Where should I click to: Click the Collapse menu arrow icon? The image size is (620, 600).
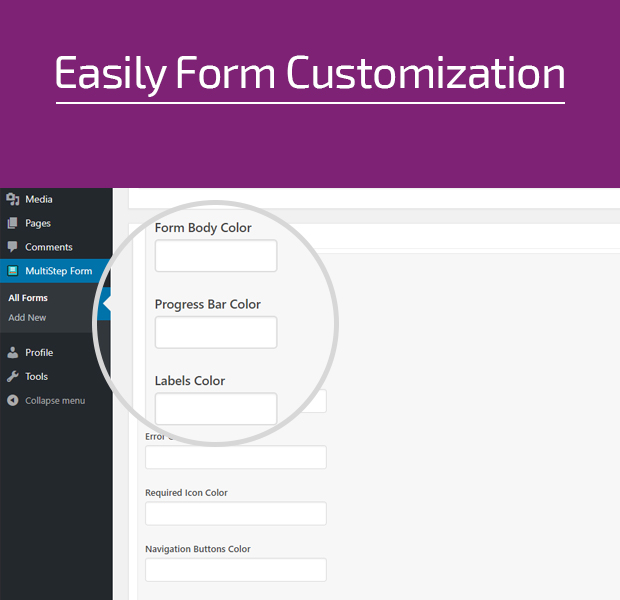click(13, 401)
